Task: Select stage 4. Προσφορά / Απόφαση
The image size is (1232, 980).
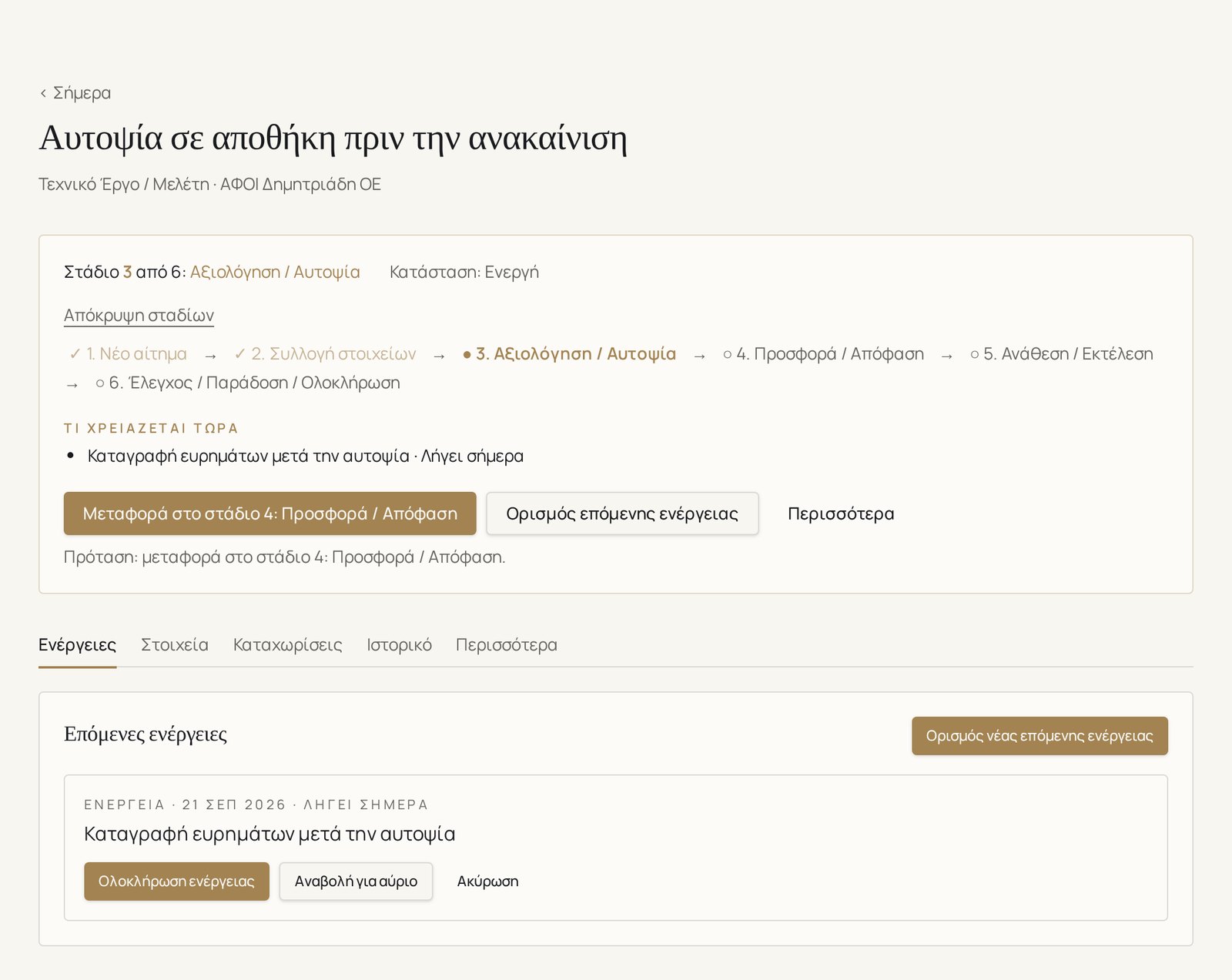Action: tap(823, 354)
